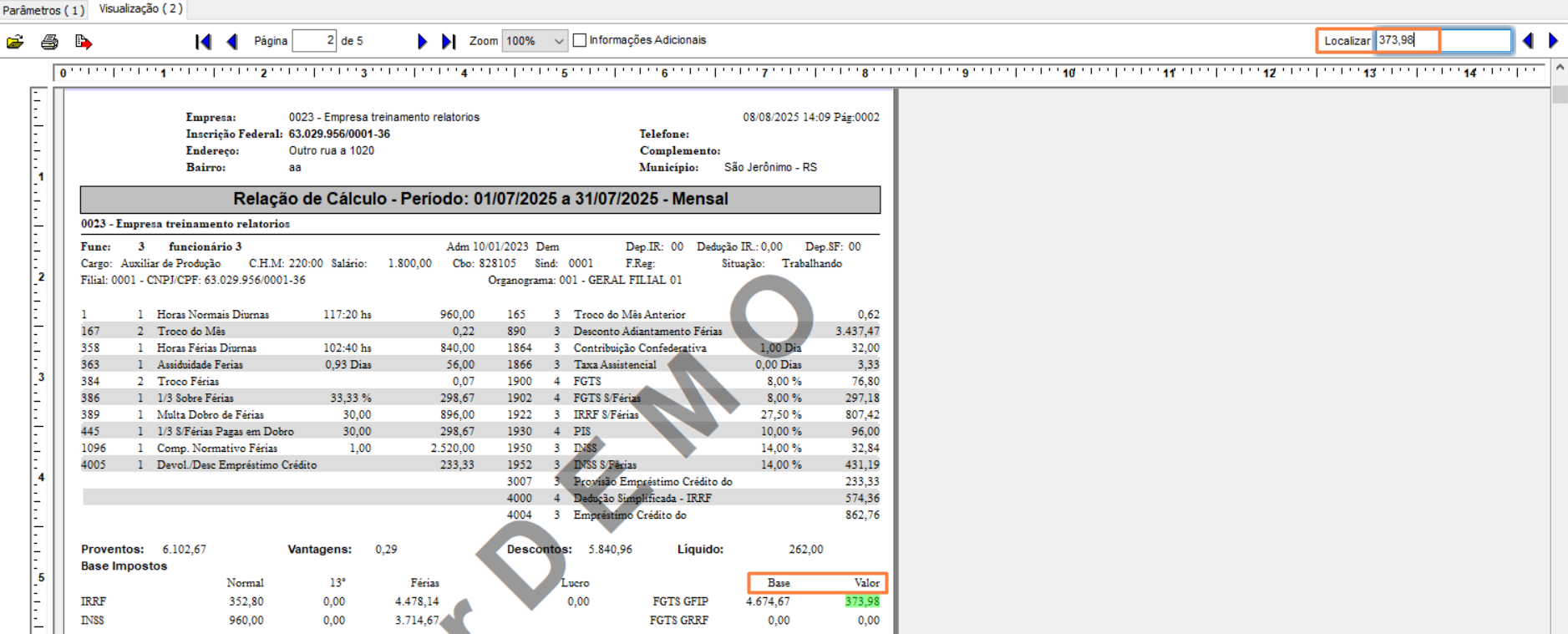Click the open folder icon

point(15,42)
